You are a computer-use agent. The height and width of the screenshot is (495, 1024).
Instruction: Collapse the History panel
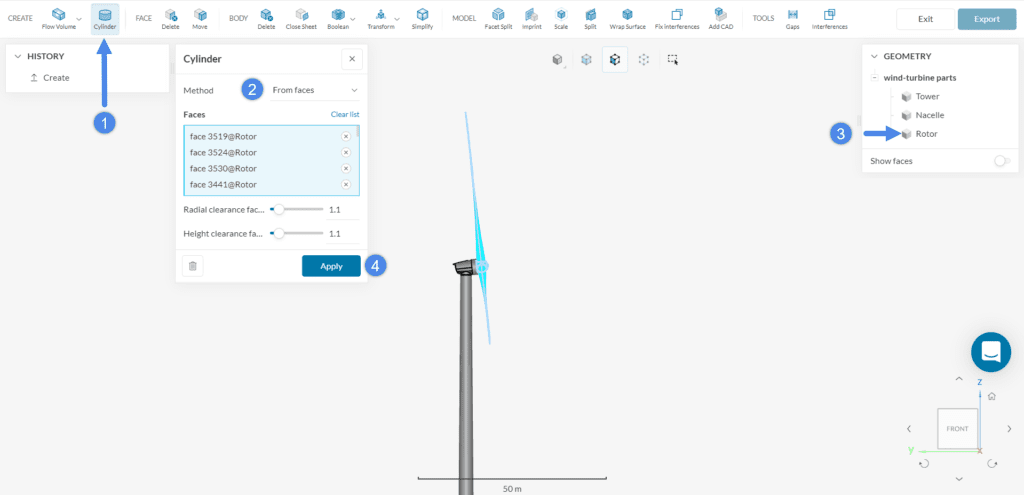pyautogui.click(x=18, y=56)
